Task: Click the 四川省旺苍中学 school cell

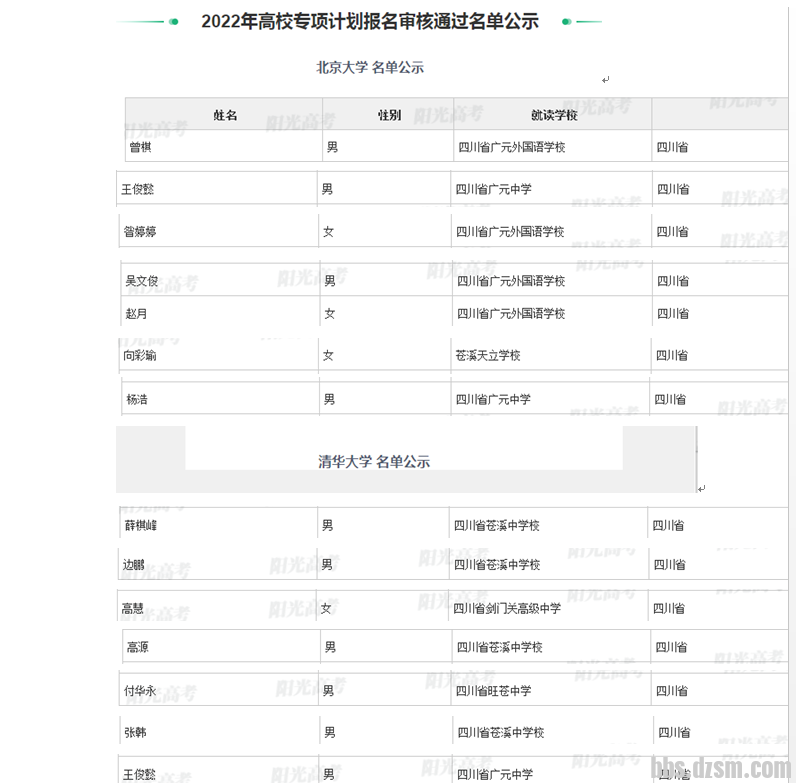Action: 494,690
